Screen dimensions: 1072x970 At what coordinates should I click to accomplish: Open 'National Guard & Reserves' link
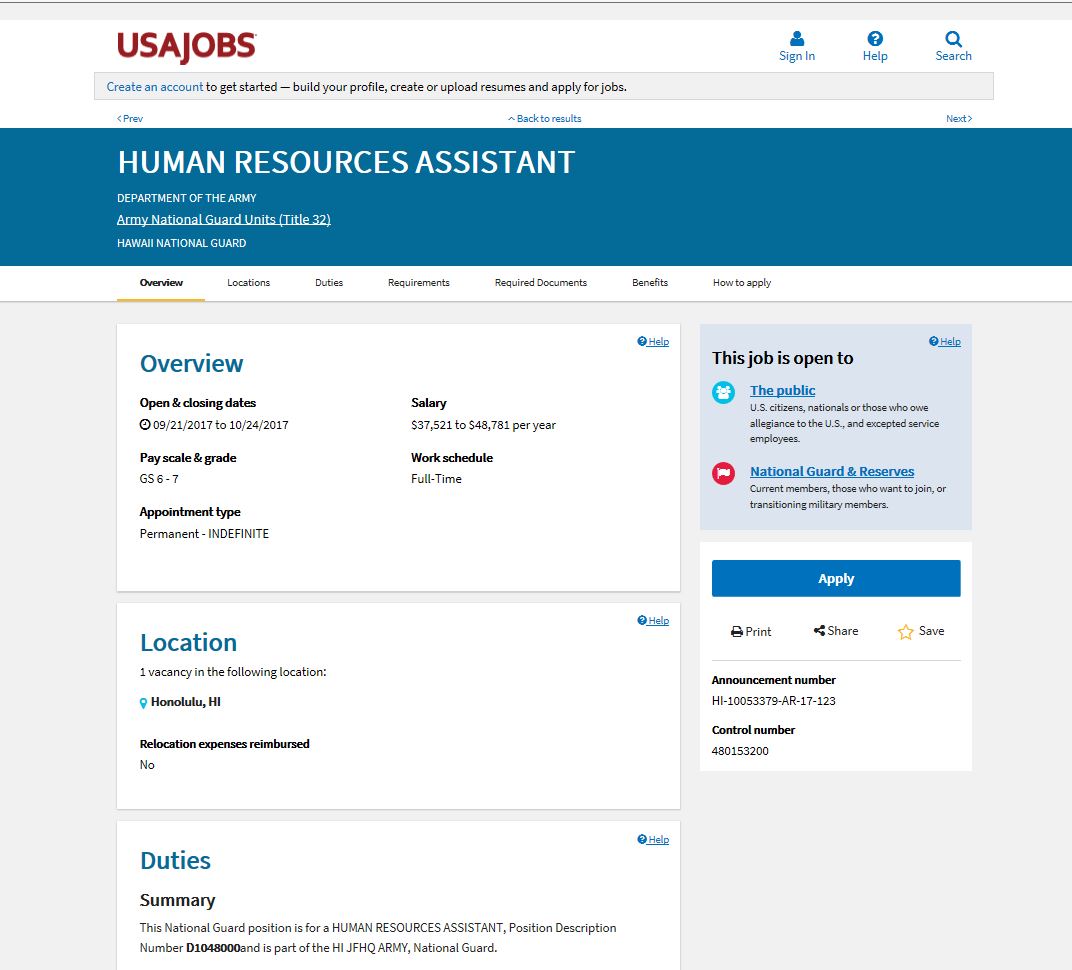(x=831, y=472)
